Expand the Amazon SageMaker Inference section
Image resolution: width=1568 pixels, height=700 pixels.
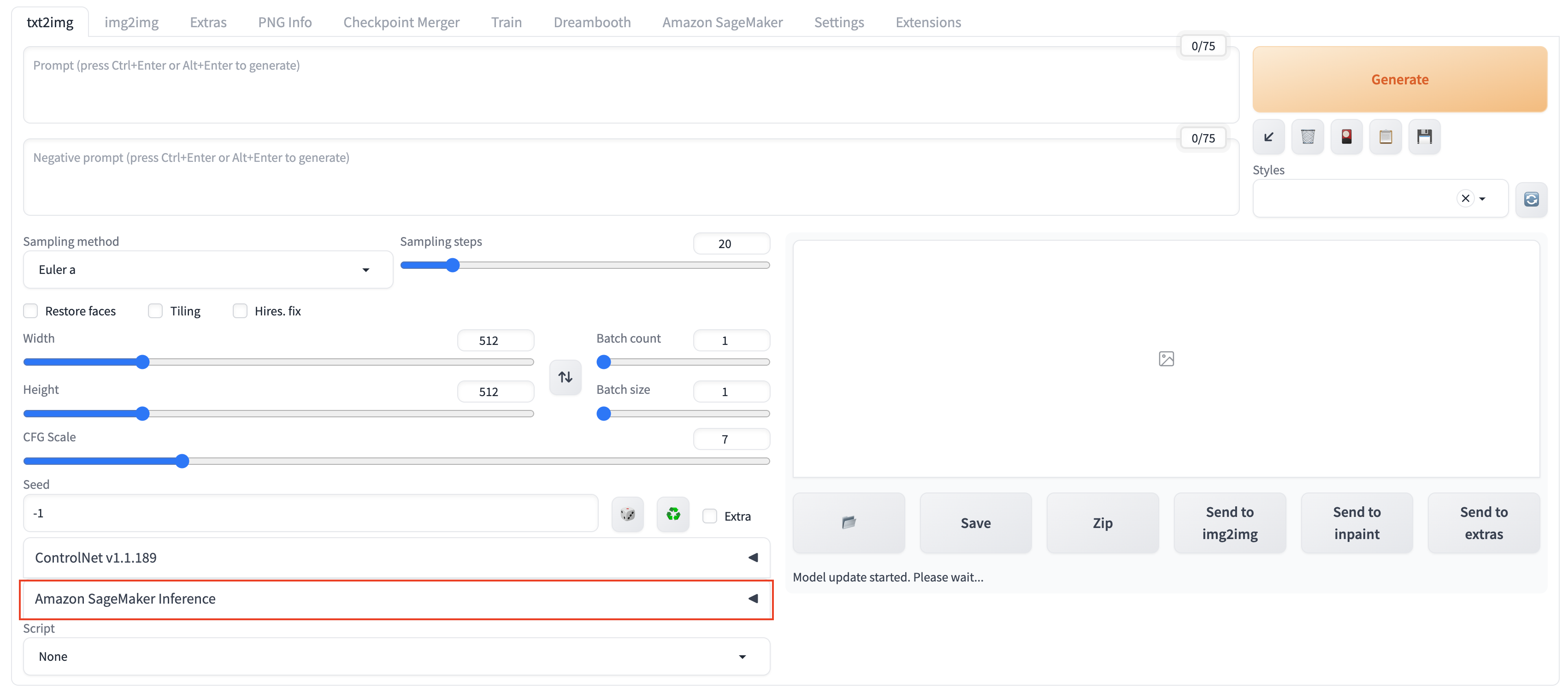tap(395, 599)
